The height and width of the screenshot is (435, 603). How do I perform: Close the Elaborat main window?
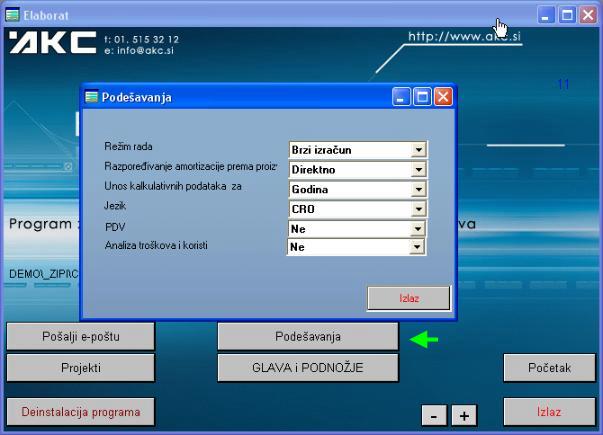588,15
